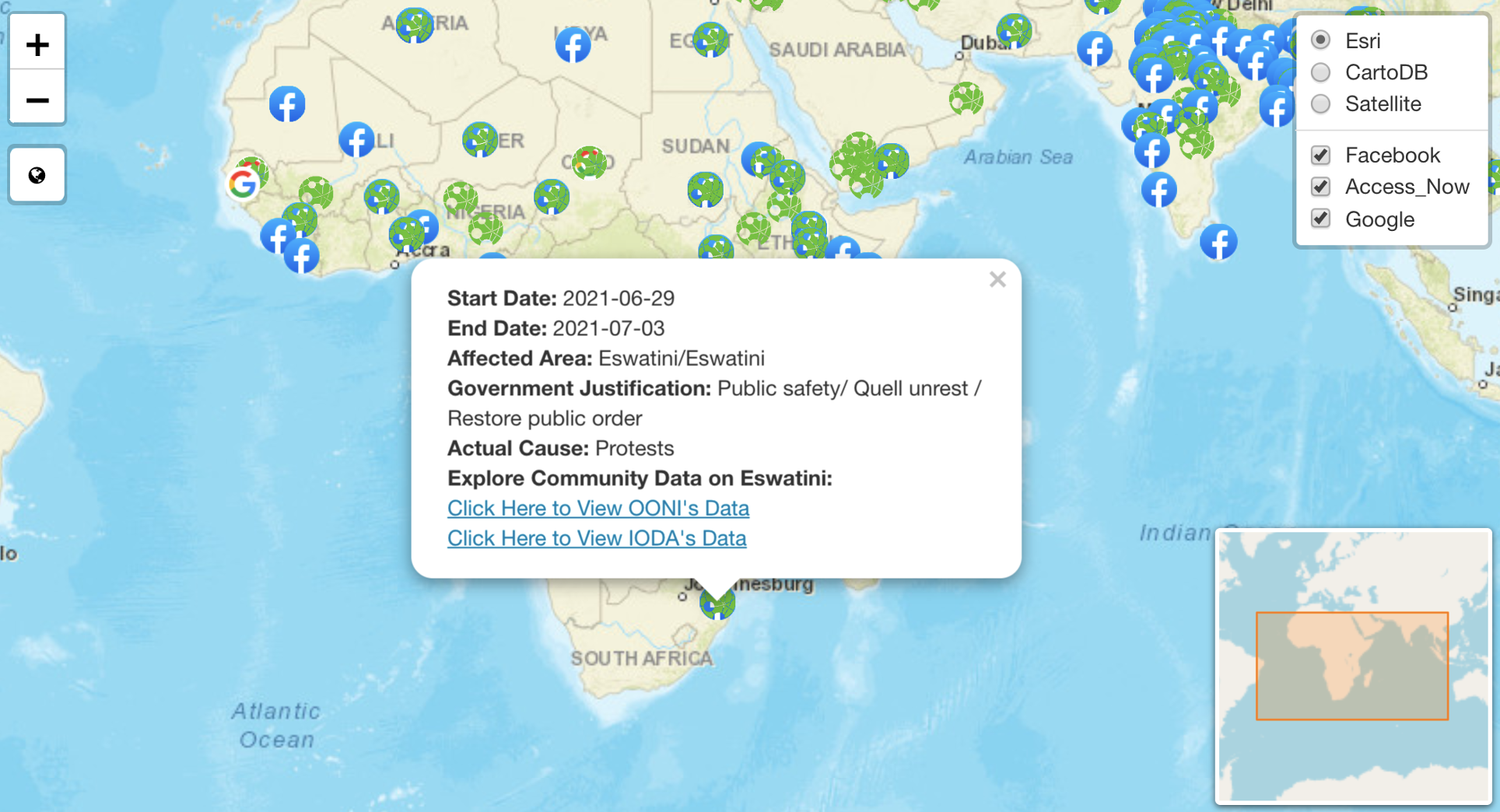Toggle the Facebook layer checkbox
Viewport: 1500px width, 812px height.
(1320, 155)
